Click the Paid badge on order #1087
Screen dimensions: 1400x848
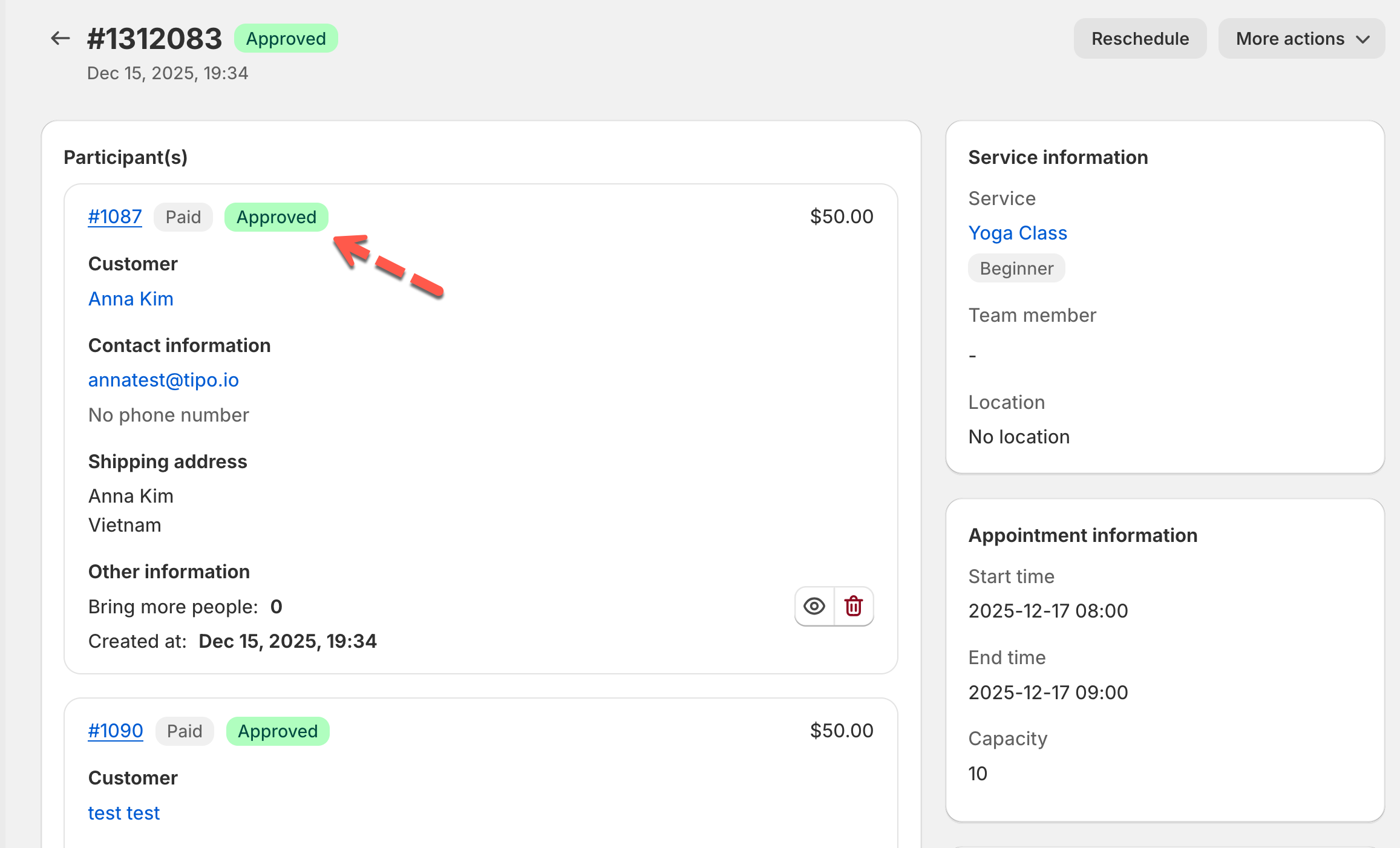[x=183, y=217]
